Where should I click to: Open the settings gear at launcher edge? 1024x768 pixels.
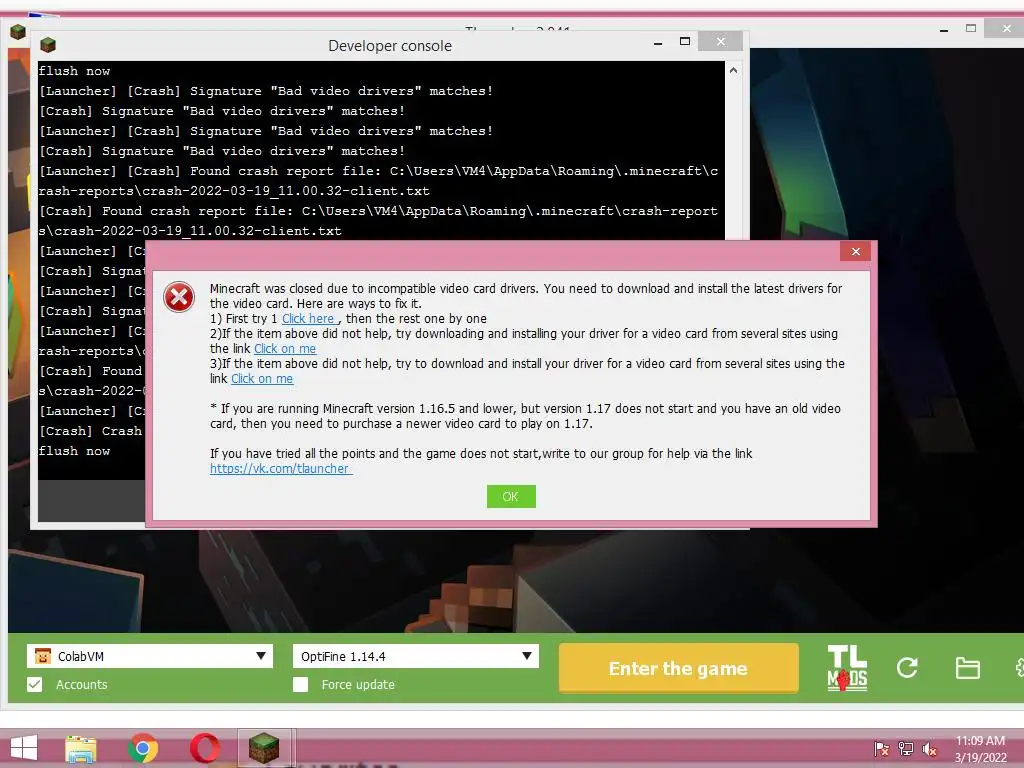pos(1019,667)
